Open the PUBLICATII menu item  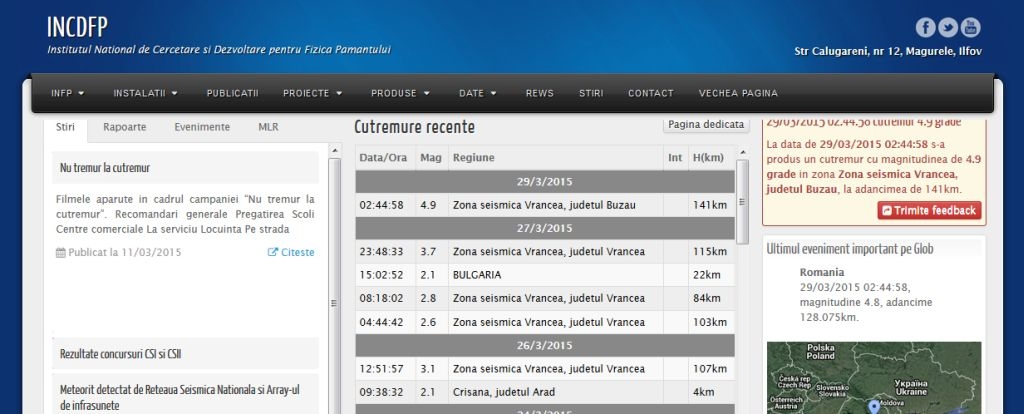[x=232, y=93]
